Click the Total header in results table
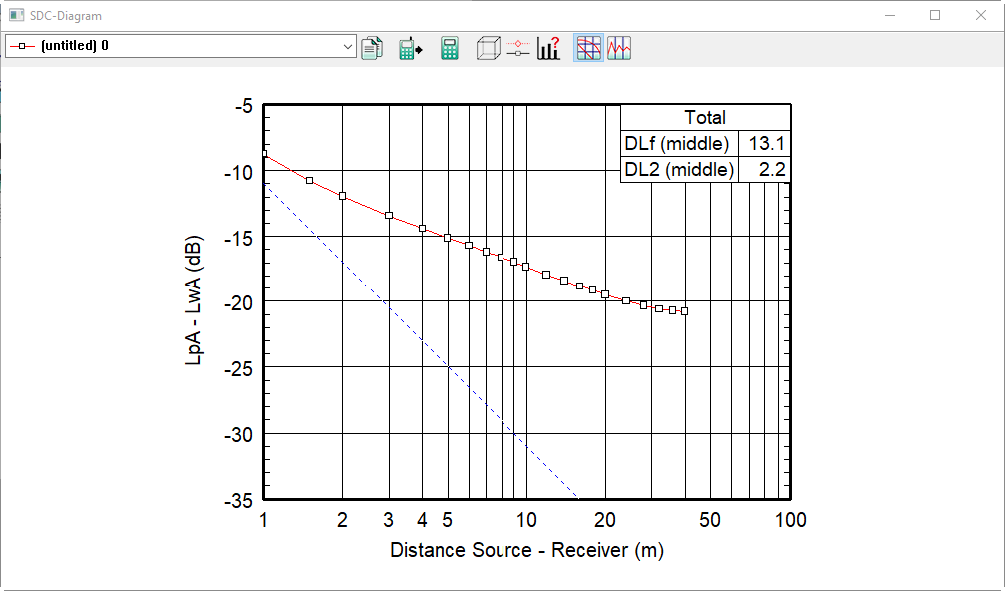Viewport: 1005px width, 591px height. (705, 118)
